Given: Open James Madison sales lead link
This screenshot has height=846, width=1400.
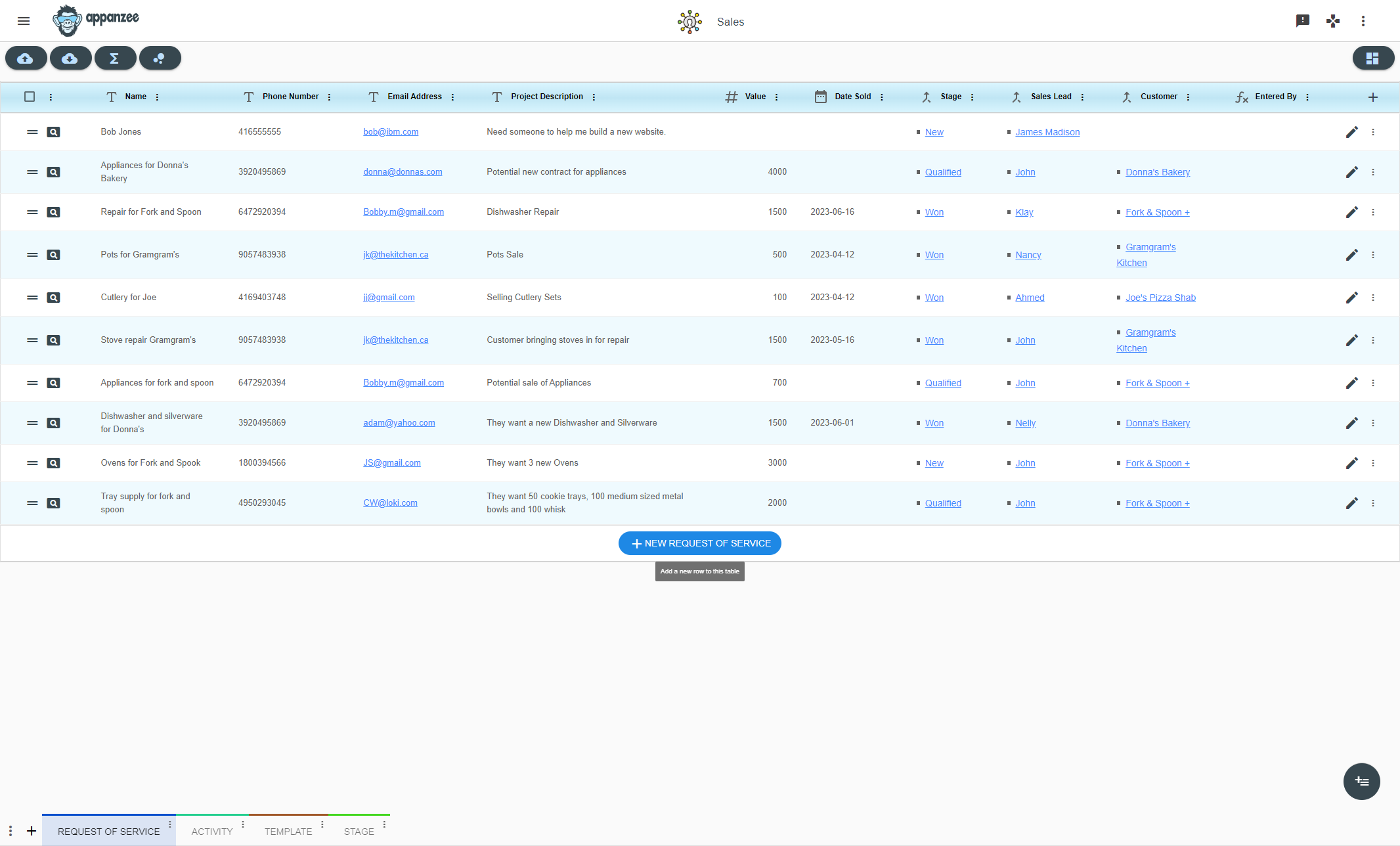Looking at the screenshot, I should 1047,132.
